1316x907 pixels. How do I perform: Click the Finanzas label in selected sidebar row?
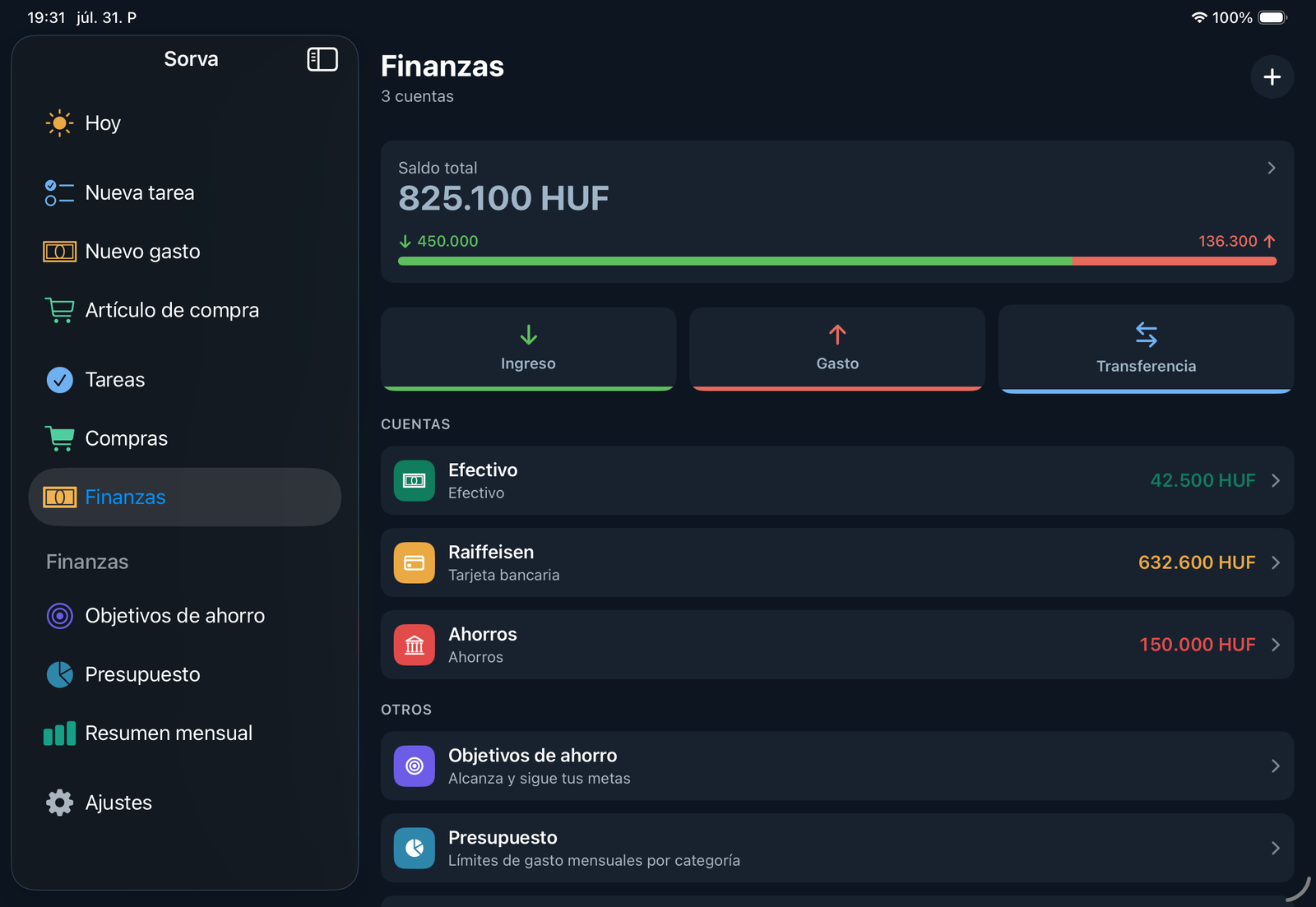point(125,497)
